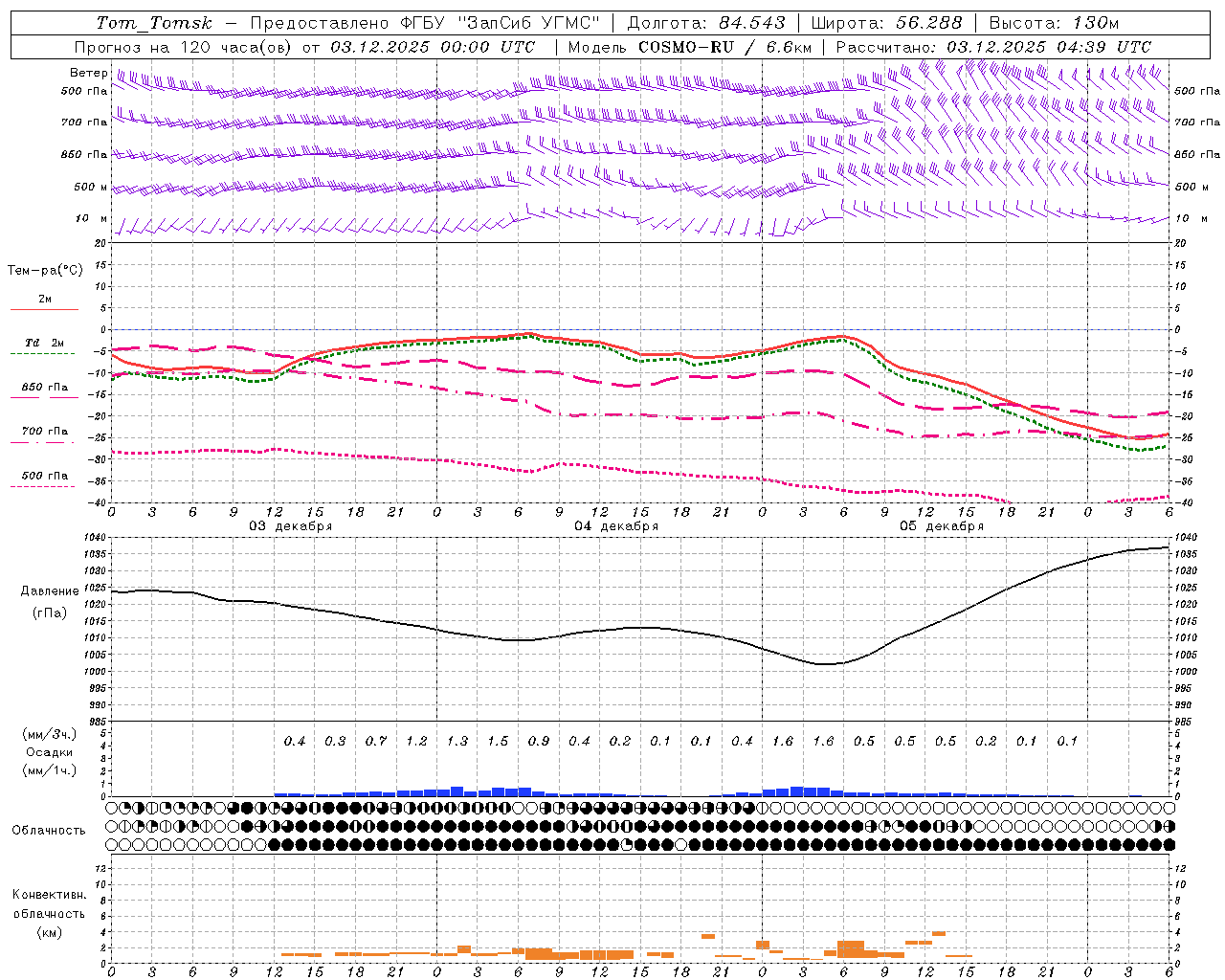Image resolution: width=1225 pixels, height=980 pixels.
Task: Select the (мм/1ч.) unit label
Action: point(50,770)
